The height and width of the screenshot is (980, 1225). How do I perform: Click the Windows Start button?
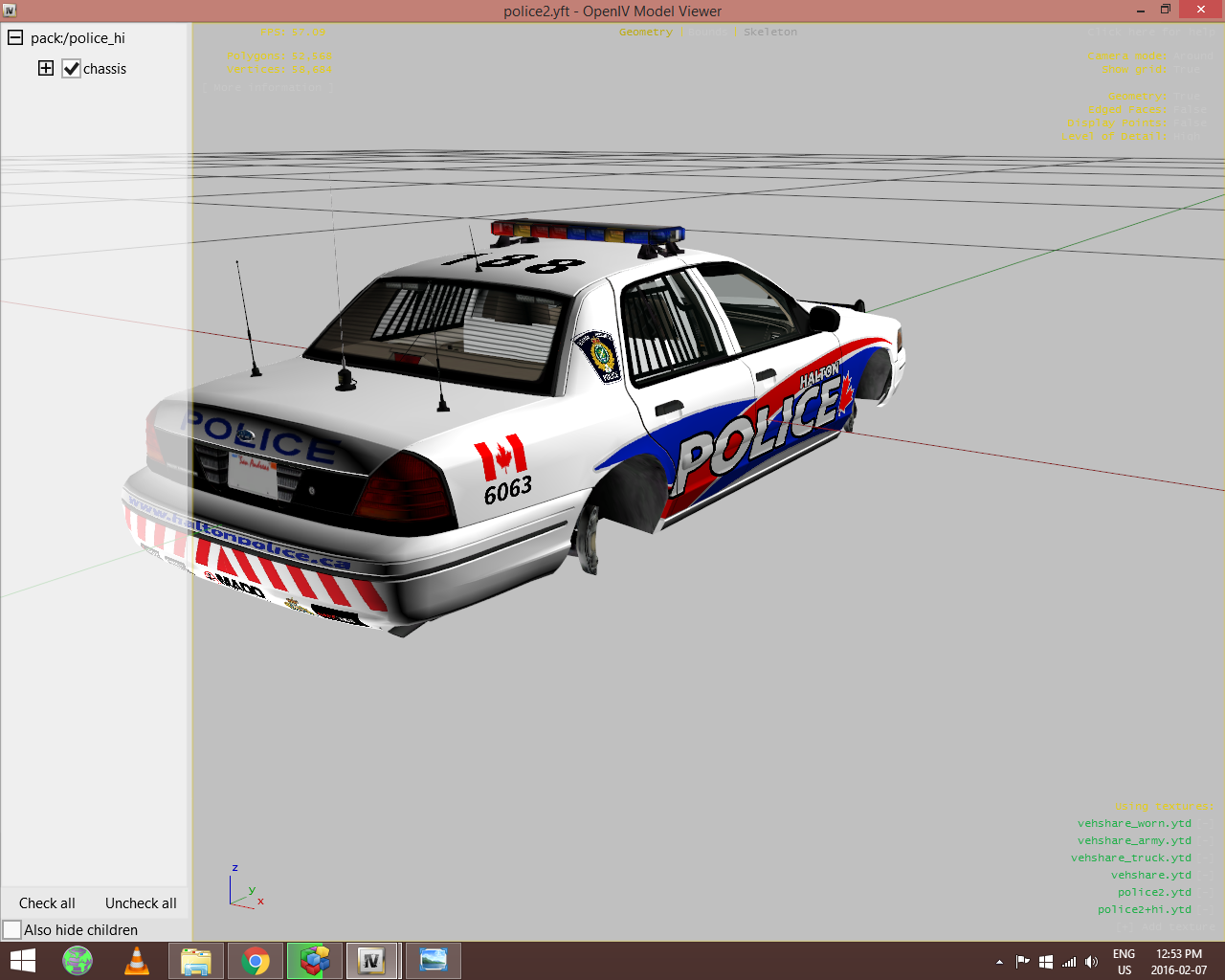coord(21,961)
